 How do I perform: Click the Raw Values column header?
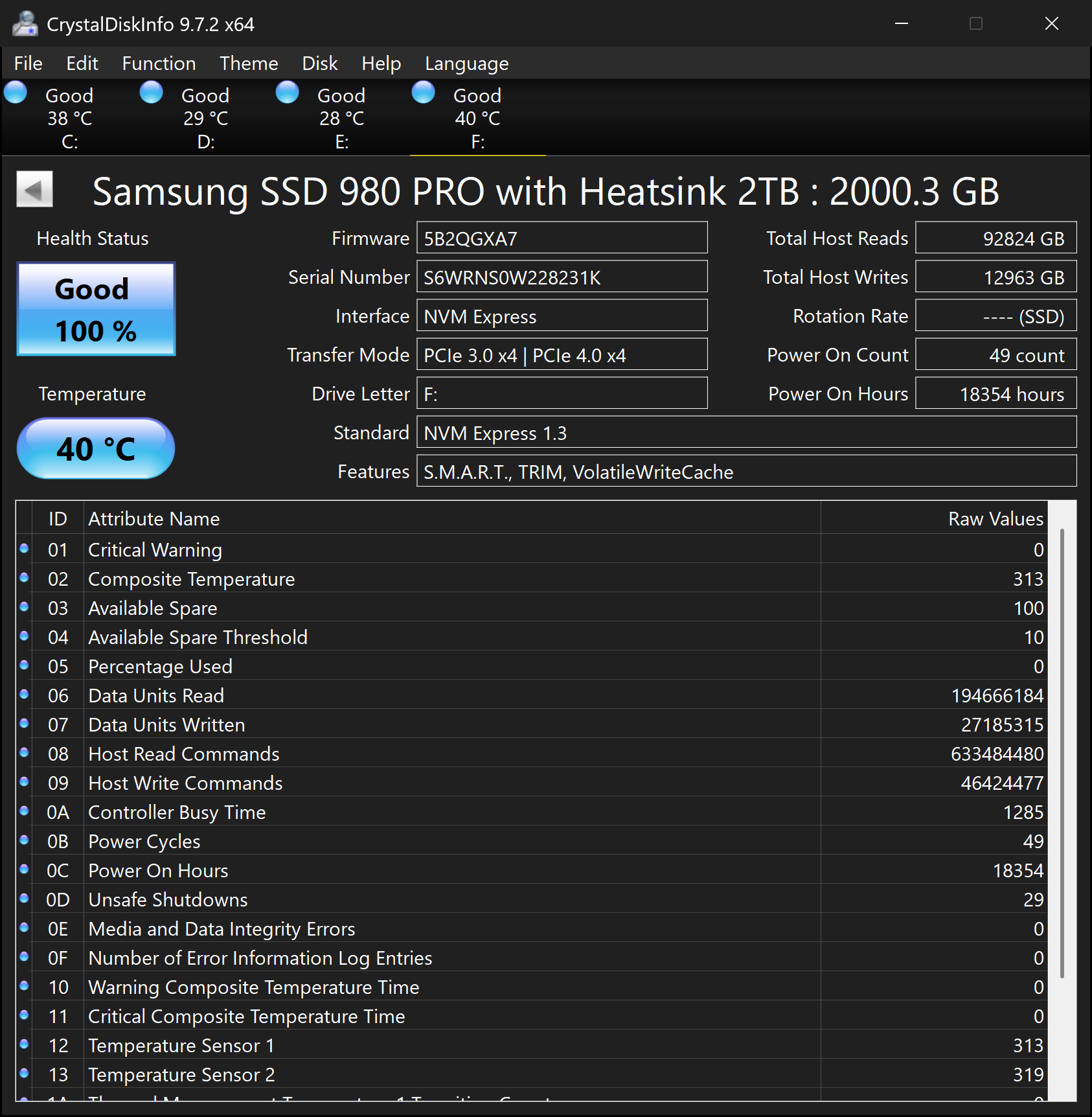pos(933,519)
